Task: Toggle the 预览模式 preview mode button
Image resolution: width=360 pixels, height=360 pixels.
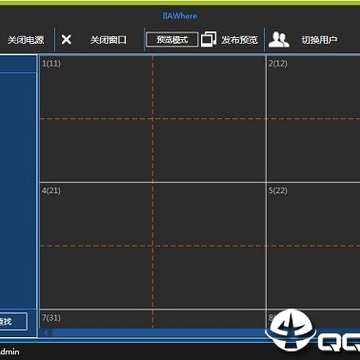Action: click(x=172, y=40)
